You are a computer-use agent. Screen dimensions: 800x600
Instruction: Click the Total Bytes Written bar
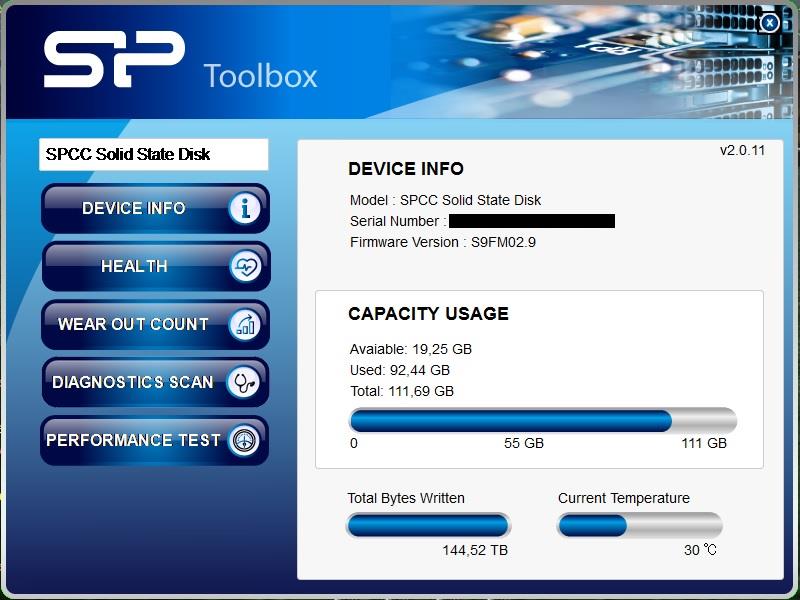[428, 525]
